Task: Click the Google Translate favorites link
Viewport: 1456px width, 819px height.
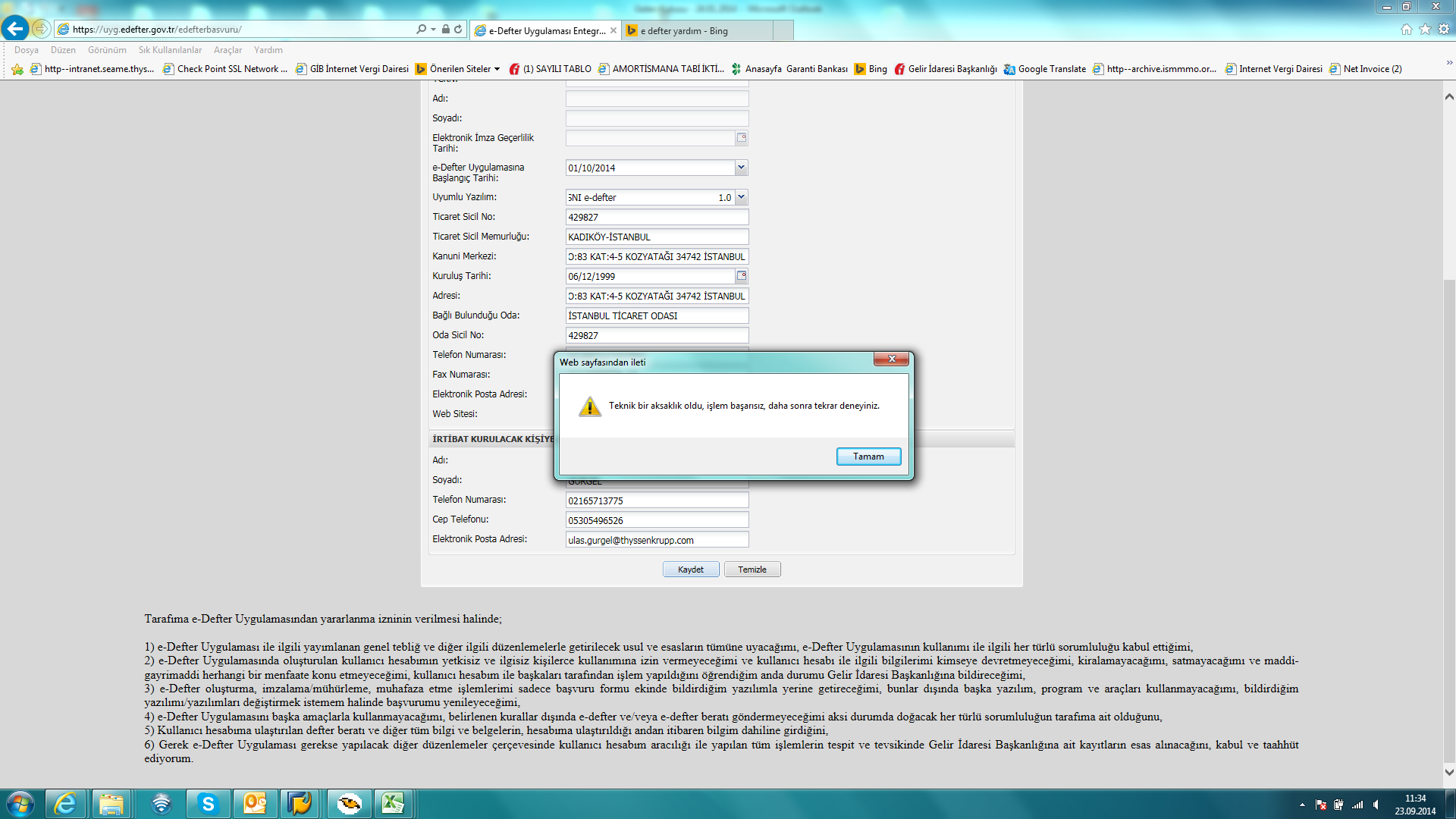Action: (1051, 69)
